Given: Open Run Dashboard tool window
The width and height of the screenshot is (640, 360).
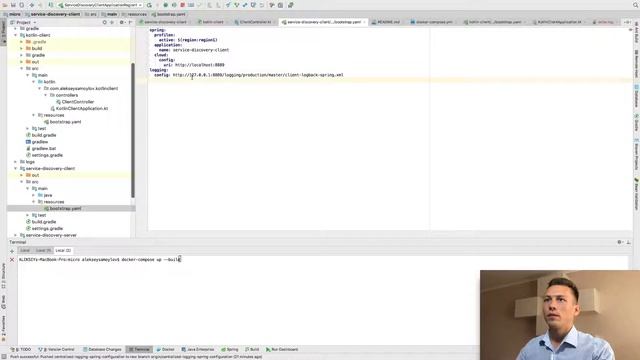Looking at the screenshot, I should click(282, 349).
